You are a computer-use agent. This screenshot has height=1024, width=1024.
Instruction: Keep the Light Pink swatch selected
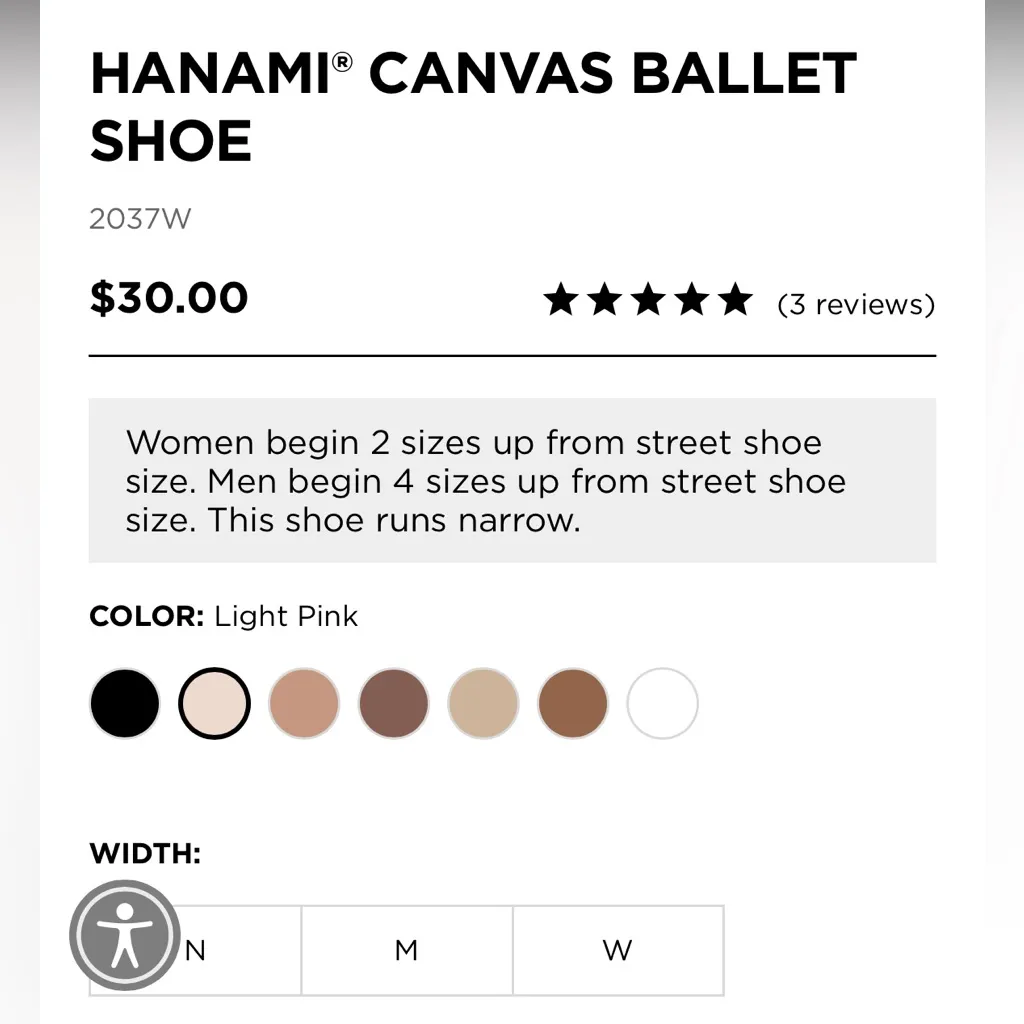coord(214,703)
